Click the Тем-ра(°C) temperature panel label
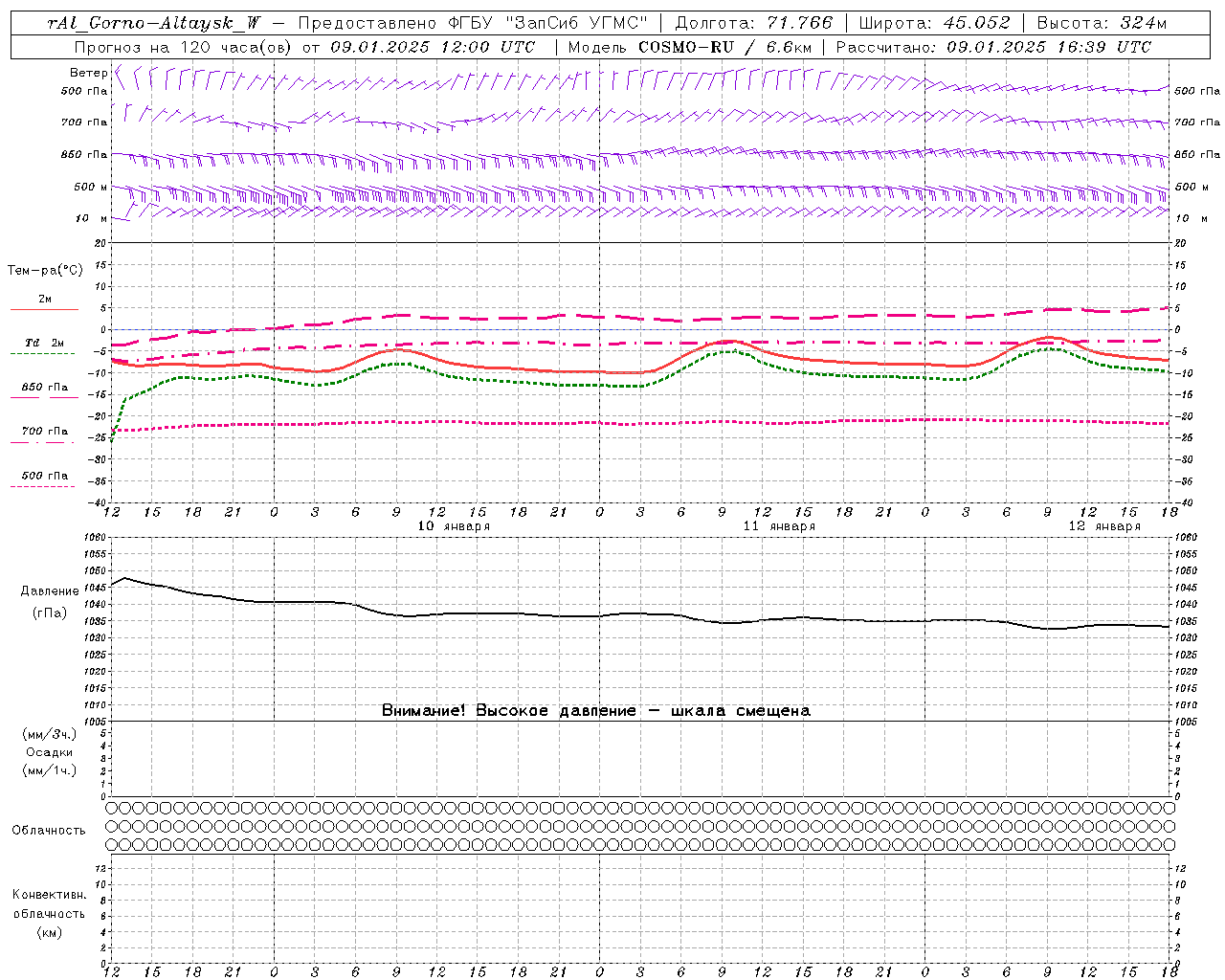The width and height of the screenshot is (1225, 980). [x=45, y=271]
